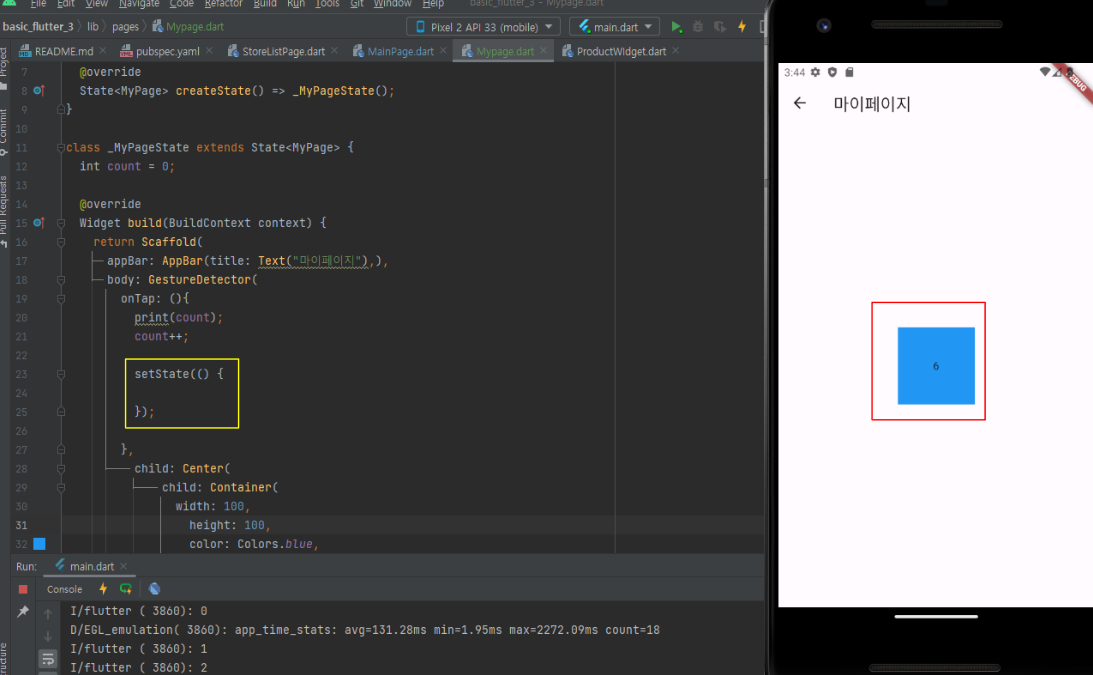1093x675 pixels.
Task: Click the green hot restart icon in the console
Action: click(x=125, y=589)
